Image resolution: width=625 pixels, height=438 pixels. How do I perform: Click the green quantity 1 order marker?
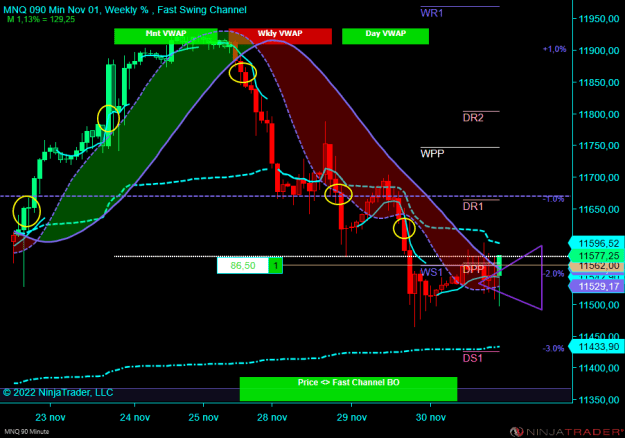click(275, 265)
